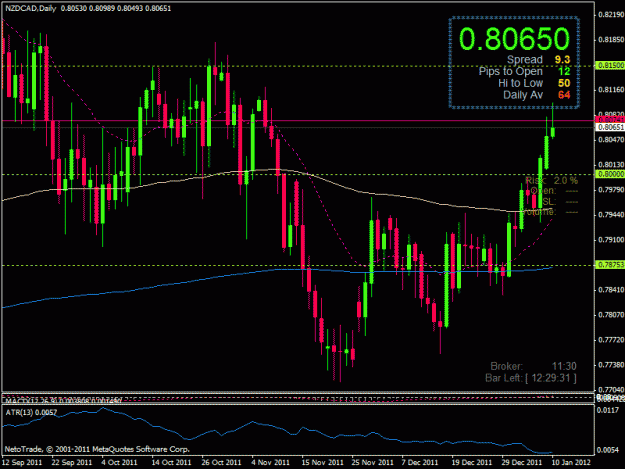Select the Daily Av value 64

click(564, 95)
